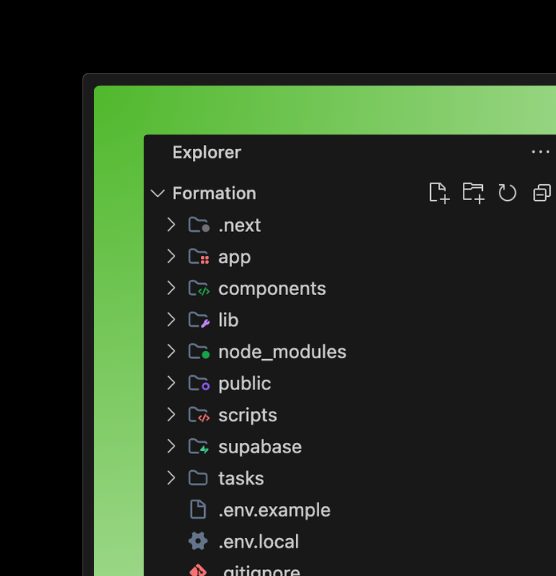Select the lib folder name
556x576 pixels.
click(x=228, y=320)
